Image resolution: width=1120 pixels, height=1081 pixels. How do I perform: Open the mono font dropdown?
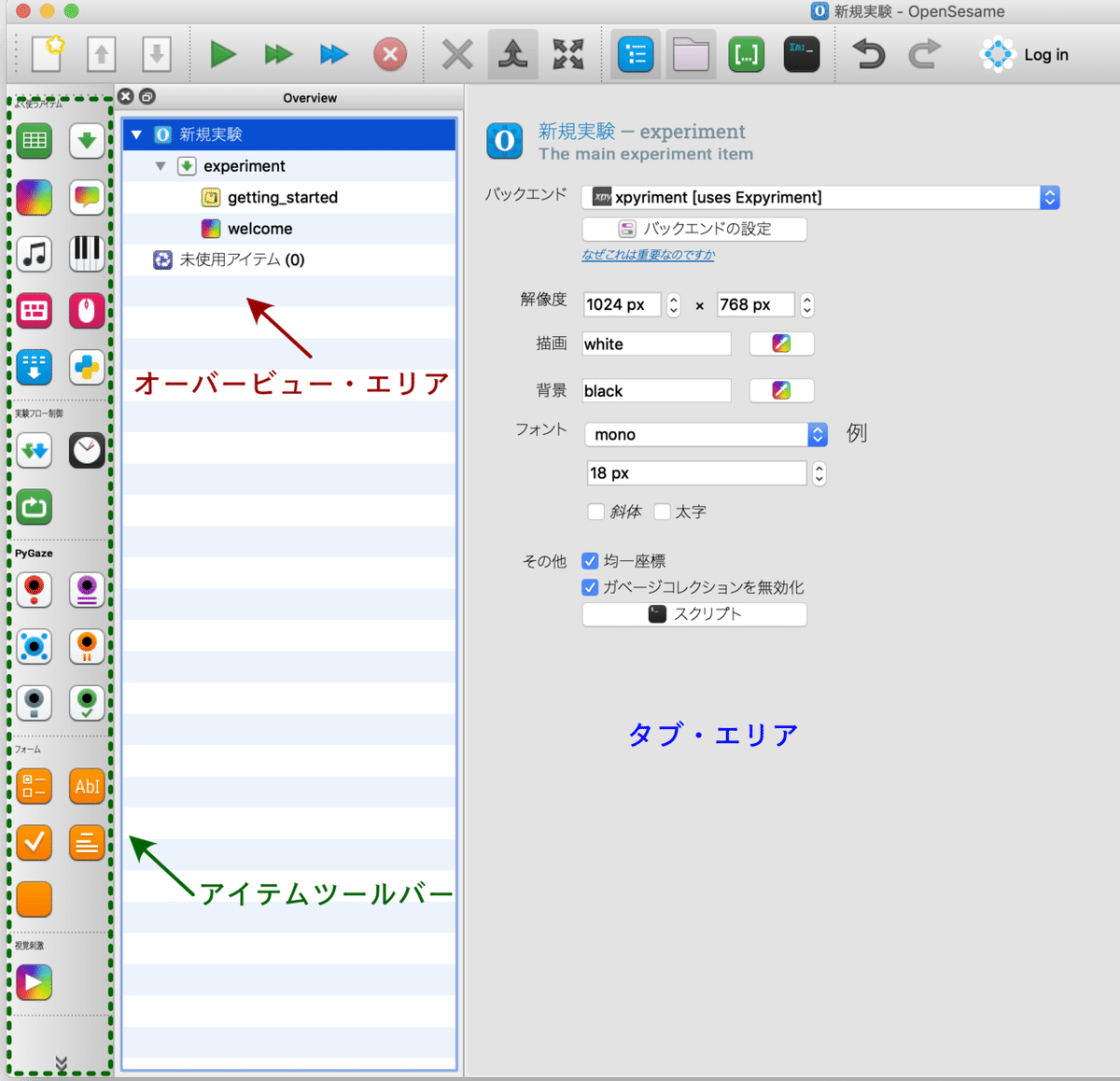coord(706,434)
